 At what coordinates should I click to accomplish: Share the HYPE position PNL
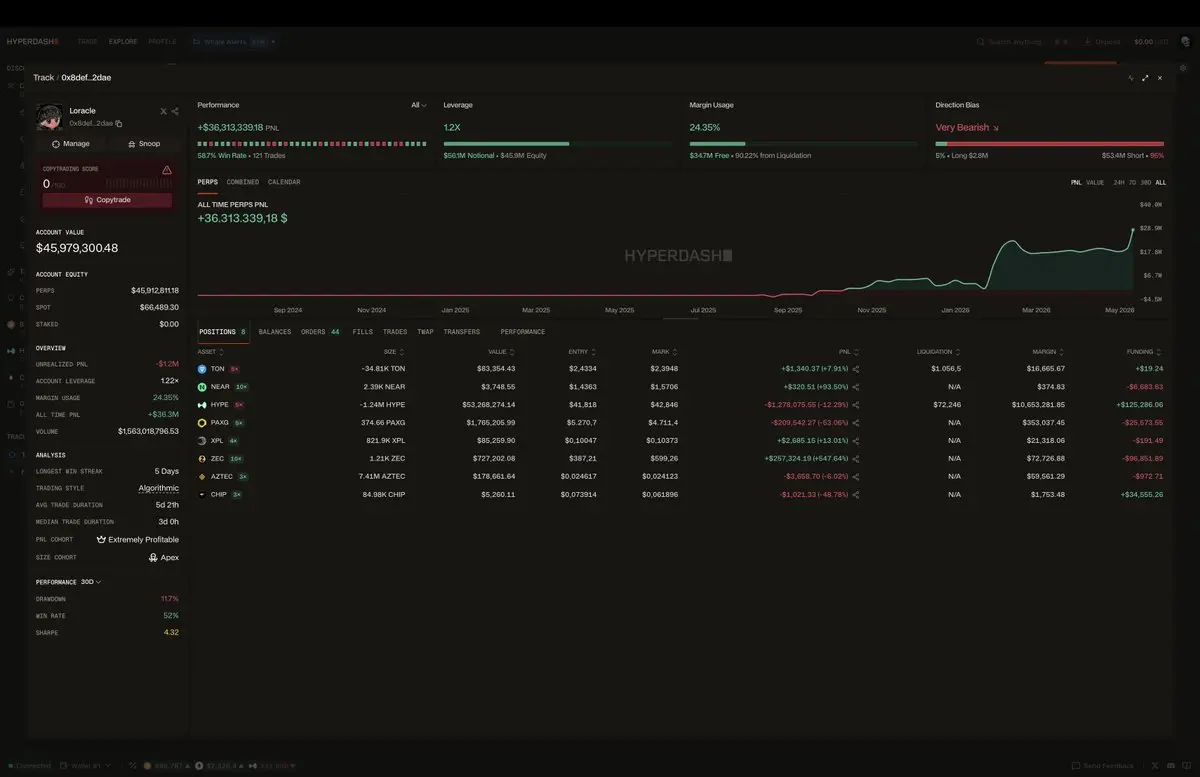point(856,405)
